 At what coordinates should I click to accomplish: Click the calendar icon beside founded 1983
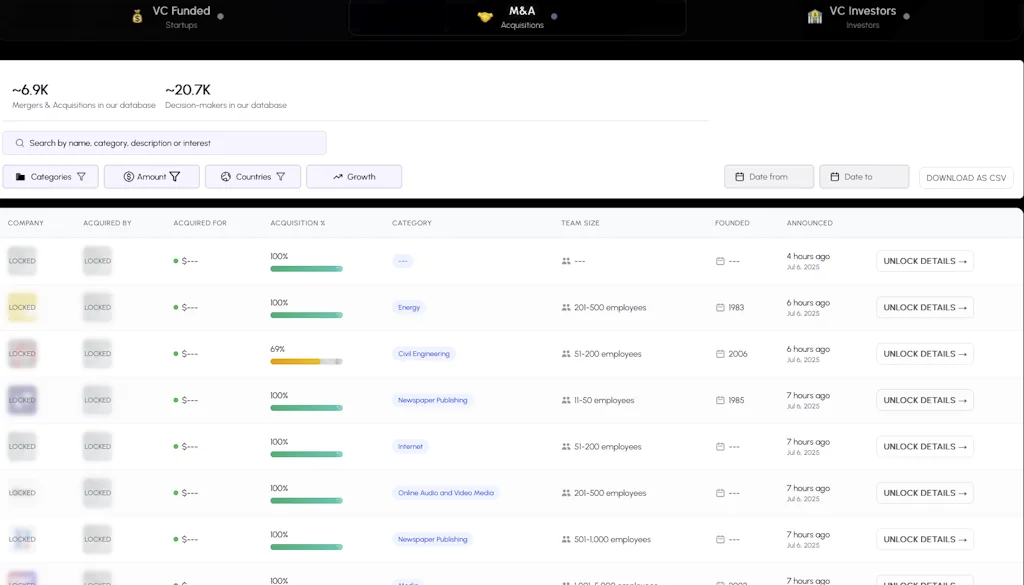720,308
